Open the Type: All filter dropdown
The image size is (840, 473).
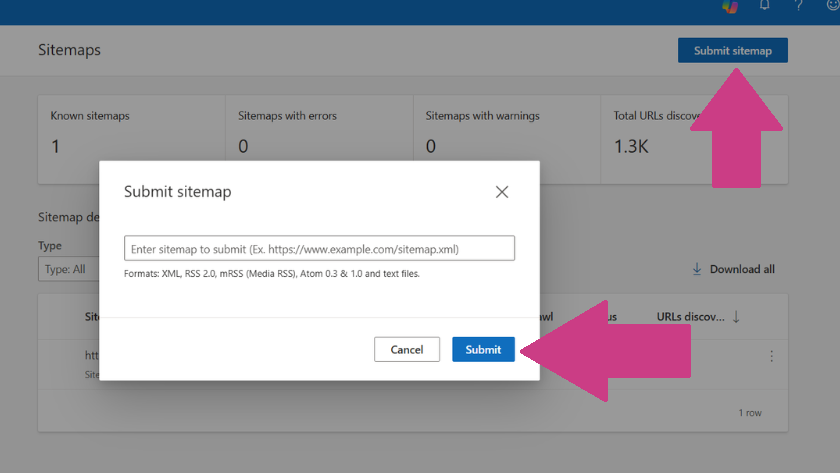pos(69,269)
